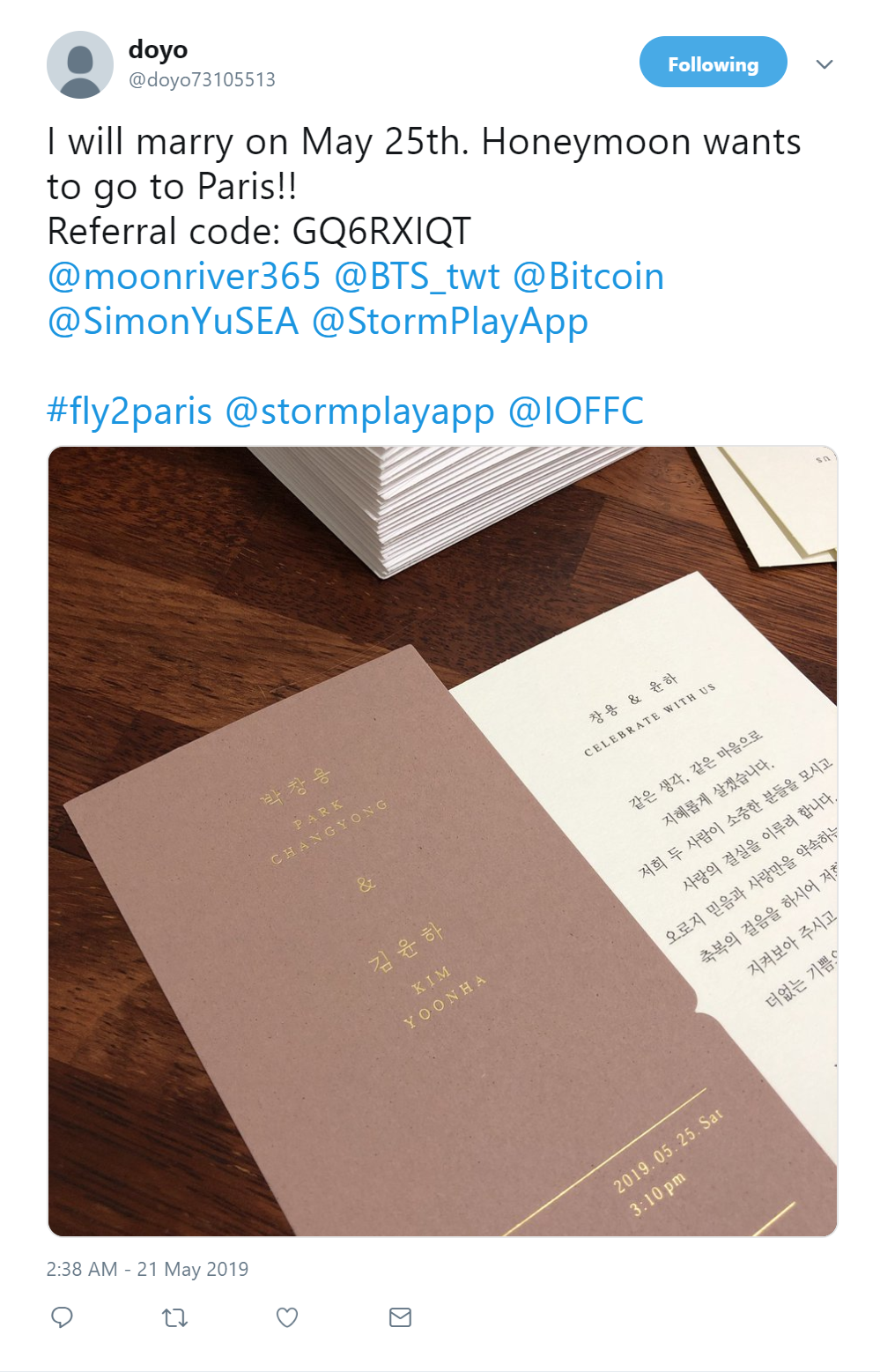
Task: Toggle the Following button
Action: coord(713,62)
